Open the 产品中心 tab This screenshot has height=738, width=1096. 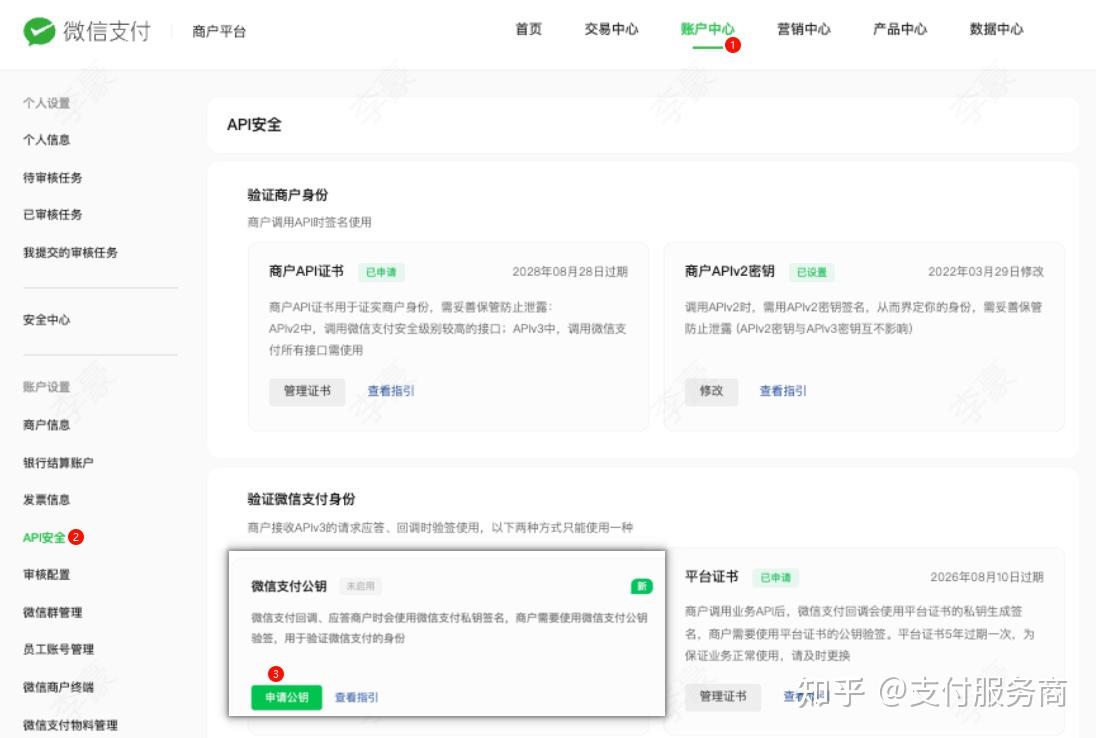pos(900,29)
